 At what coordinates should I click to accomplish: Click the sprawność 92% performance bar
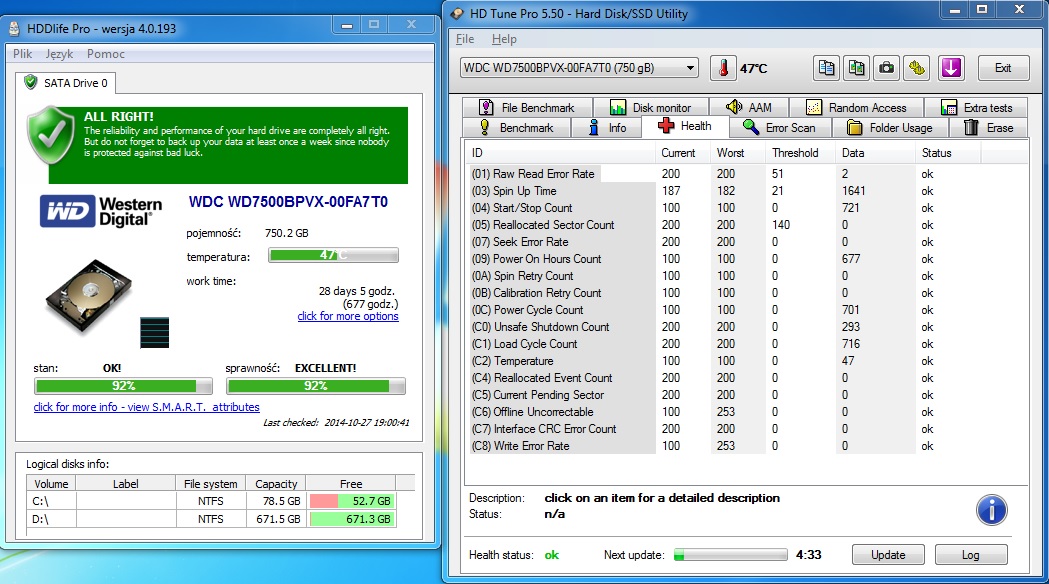pyautogui.click(x=316, y=386)
